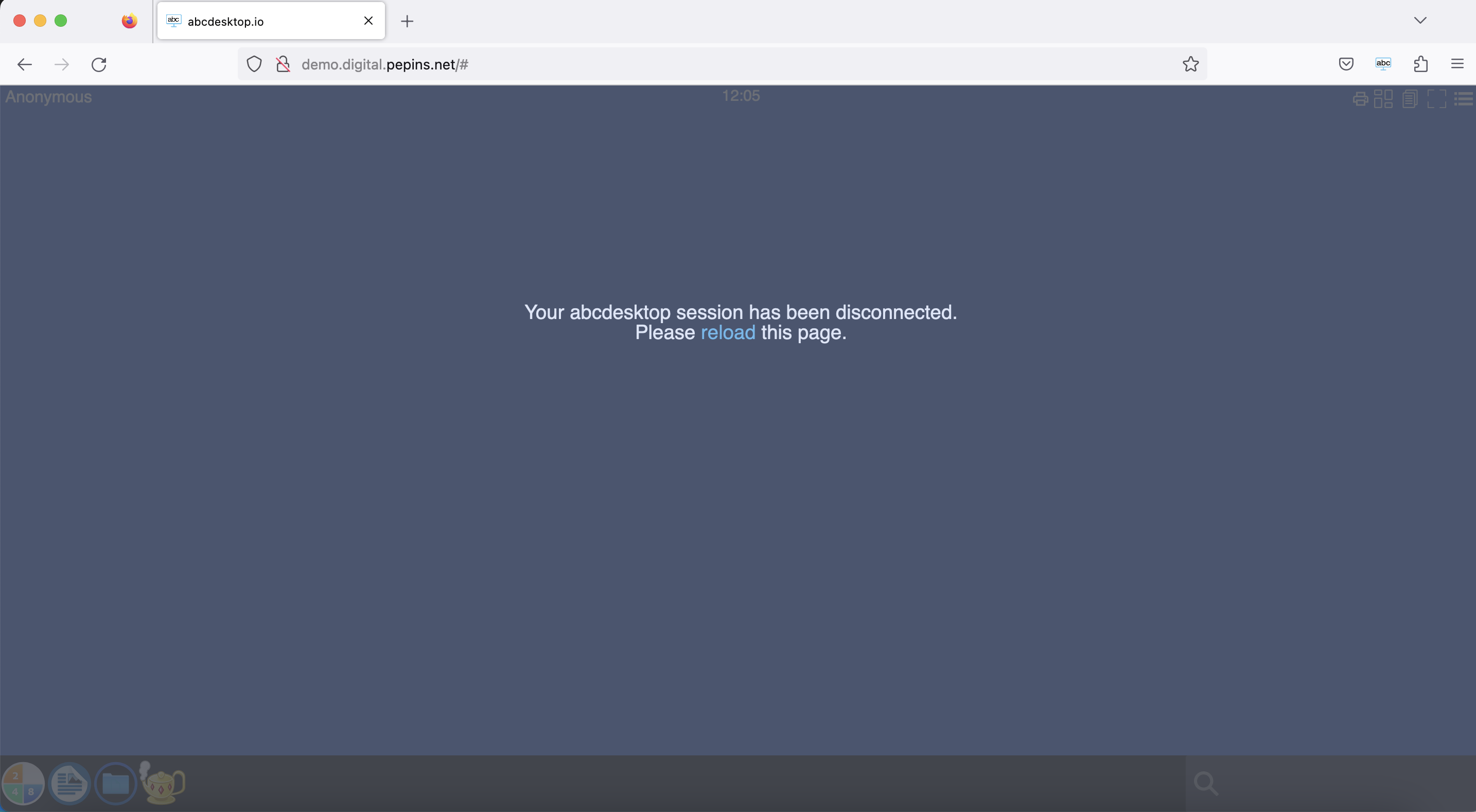The width and height of the screenshot is (1476, 812).
Task: Open the Firefox hamburger menu
Action: 1456,64
